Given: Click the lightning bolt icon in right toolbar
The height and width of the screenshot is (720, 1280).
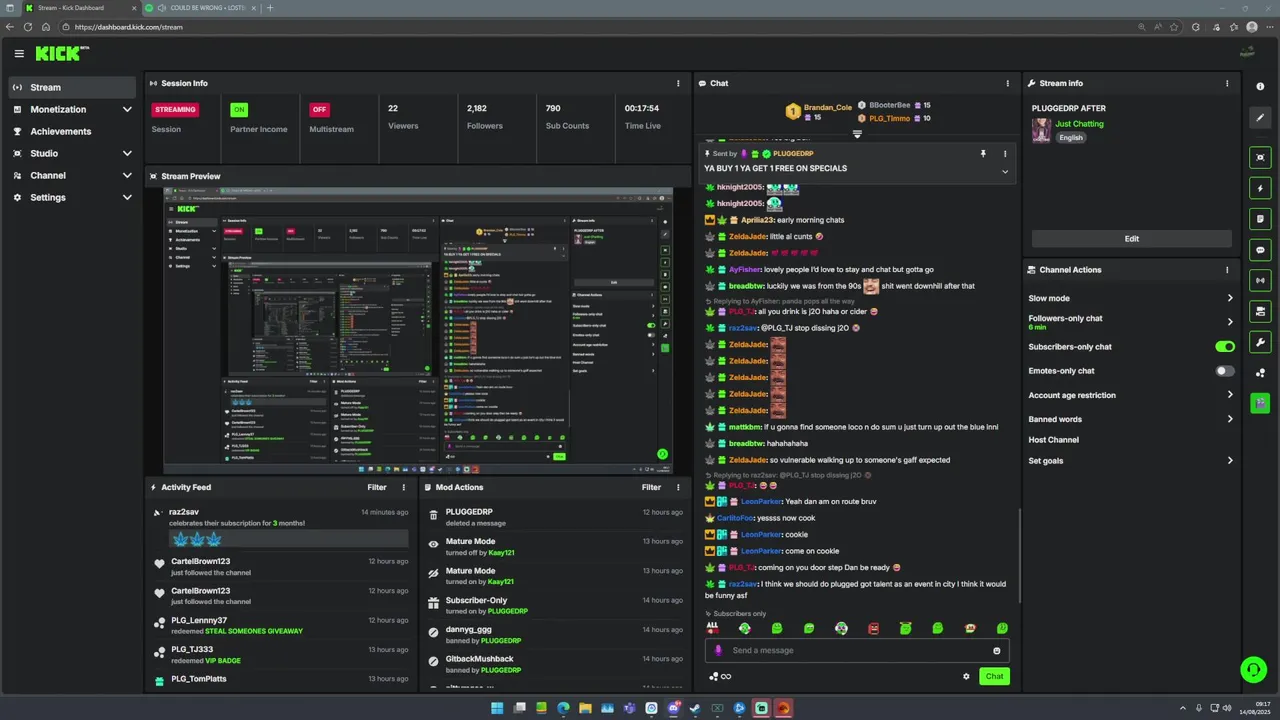Looking at the screenshot, I should pos(1260,188).
